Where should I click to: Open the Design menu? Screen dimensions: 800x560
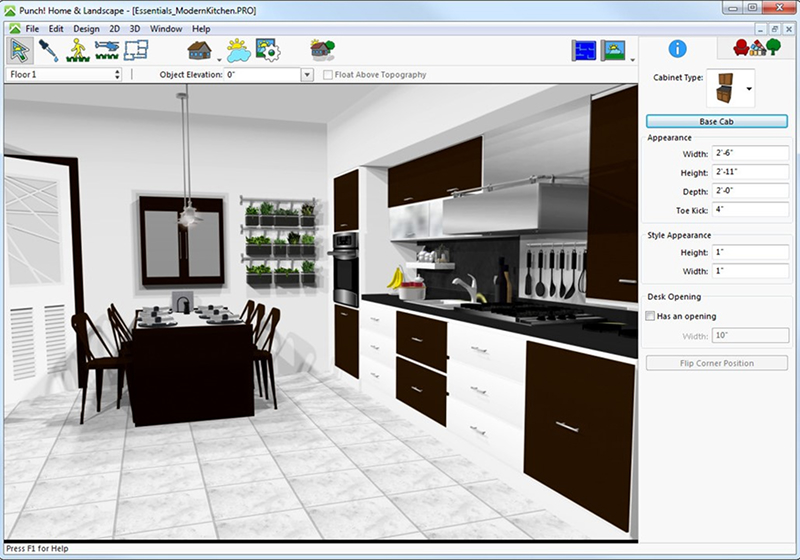(86, 29)
